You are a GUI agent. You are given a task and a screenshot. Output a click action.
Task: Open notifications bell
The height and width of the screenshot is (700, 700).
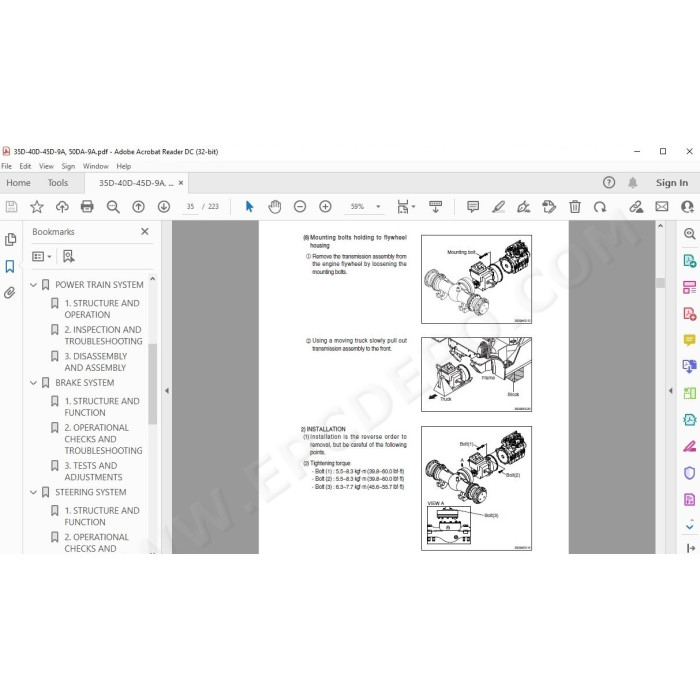[633, 183]
